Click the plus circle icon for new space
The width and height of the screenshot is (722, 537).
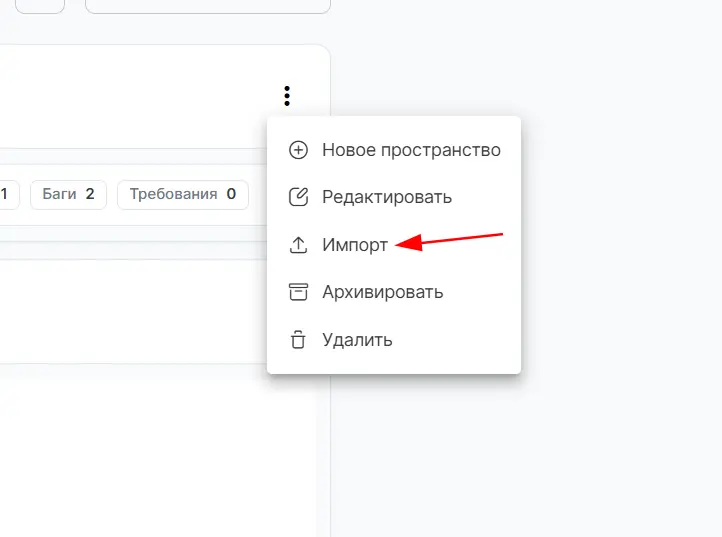point(298,150)
